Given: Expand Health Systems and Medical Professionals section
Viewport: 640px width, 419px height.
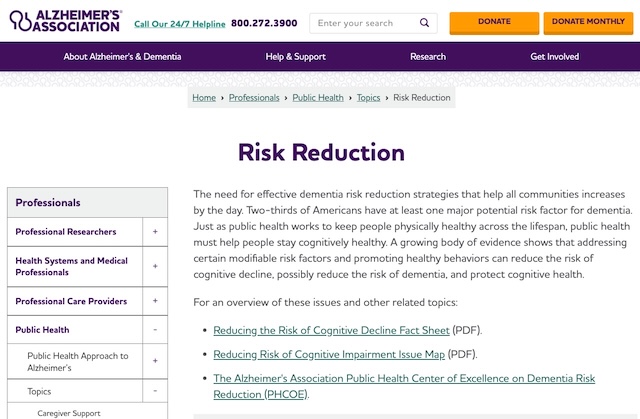Looking at the screenshot, I should [155, 267].
